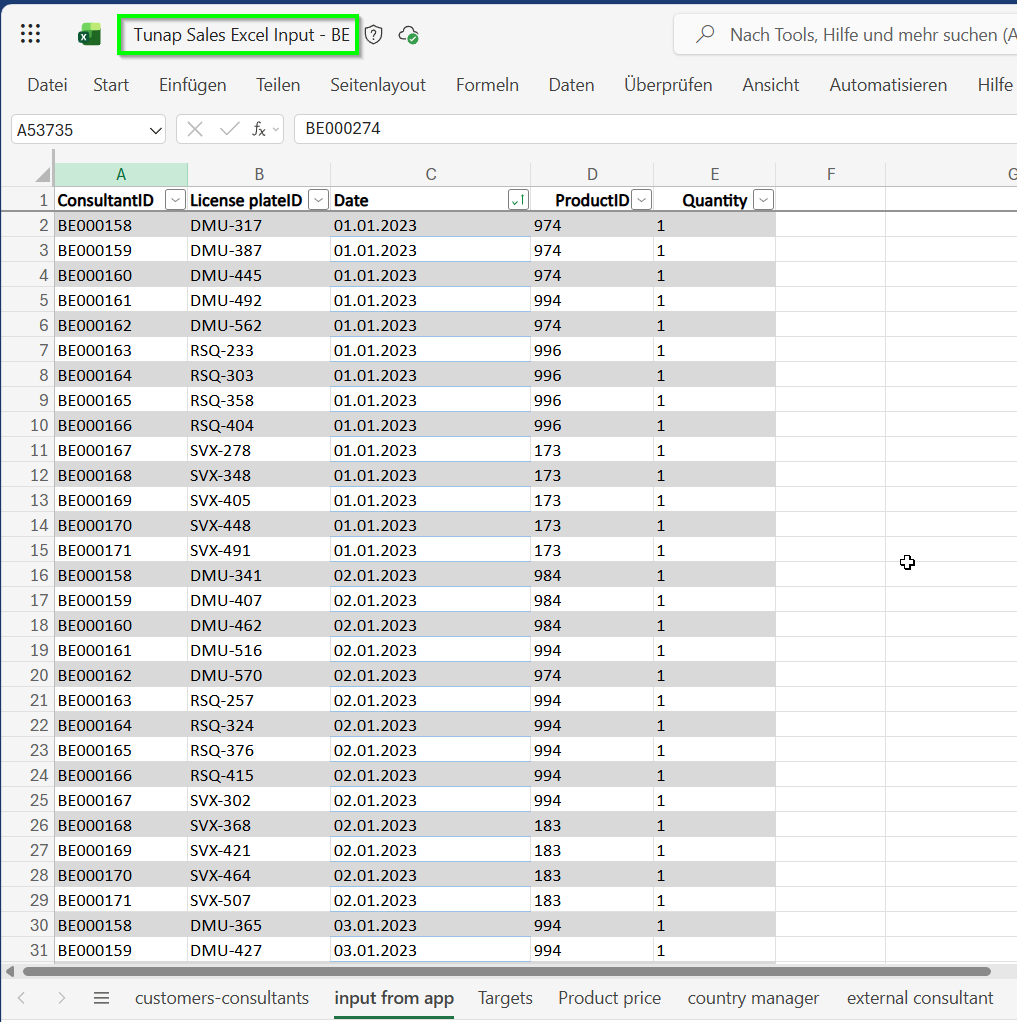1017x1022 pixels.
Task: Open the Date column sort filter dropdown
Action: coord(518,200)
